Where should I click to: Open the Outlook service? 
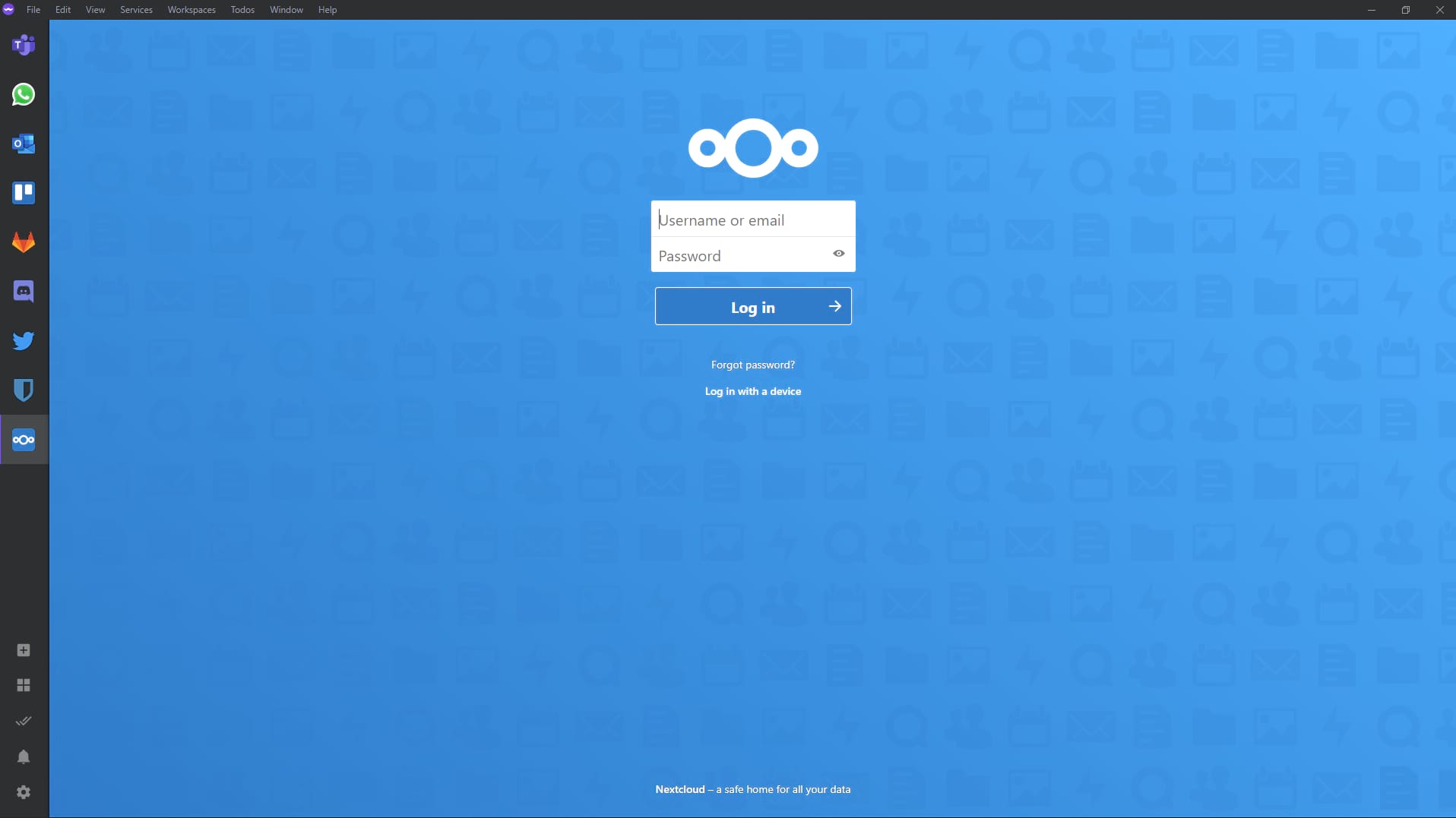coord(24,144)
